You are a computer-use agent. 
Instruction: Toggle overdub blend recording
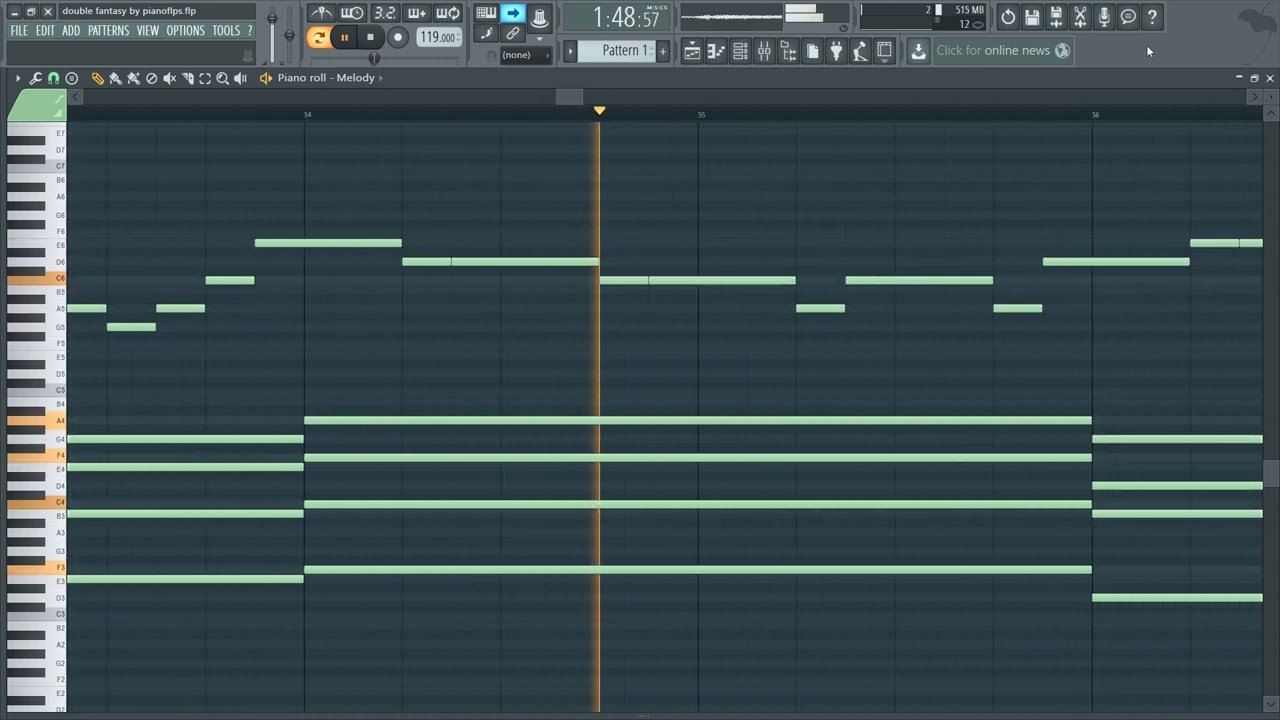pos(417,13)
